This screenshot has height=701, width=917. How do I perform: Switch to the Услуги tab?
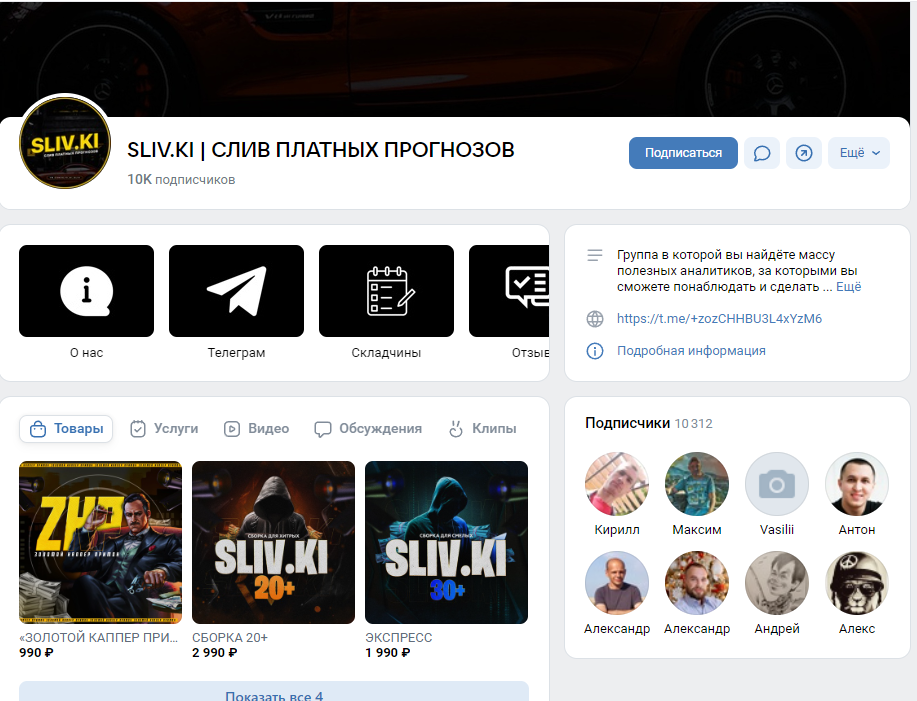point(164,429)
